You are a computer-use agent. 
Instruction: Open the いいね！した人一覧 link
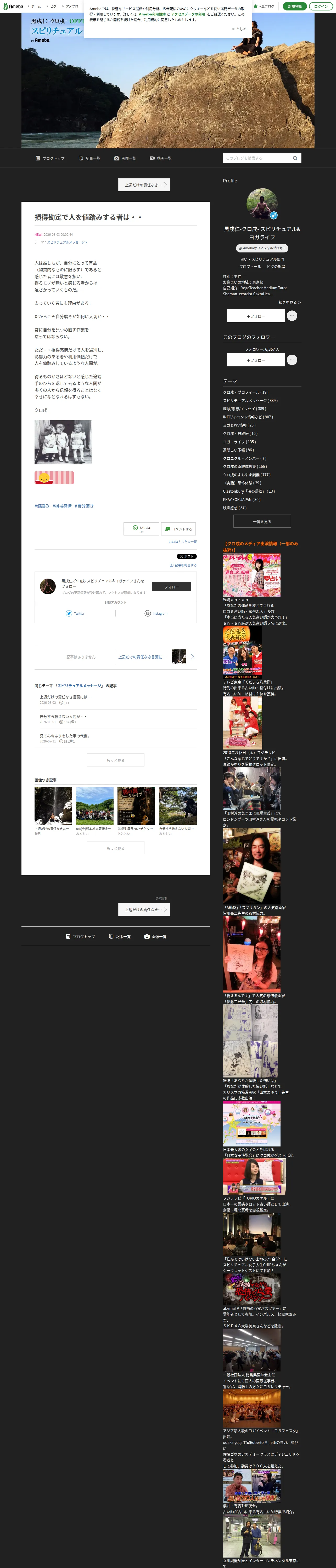pos(183,542)
